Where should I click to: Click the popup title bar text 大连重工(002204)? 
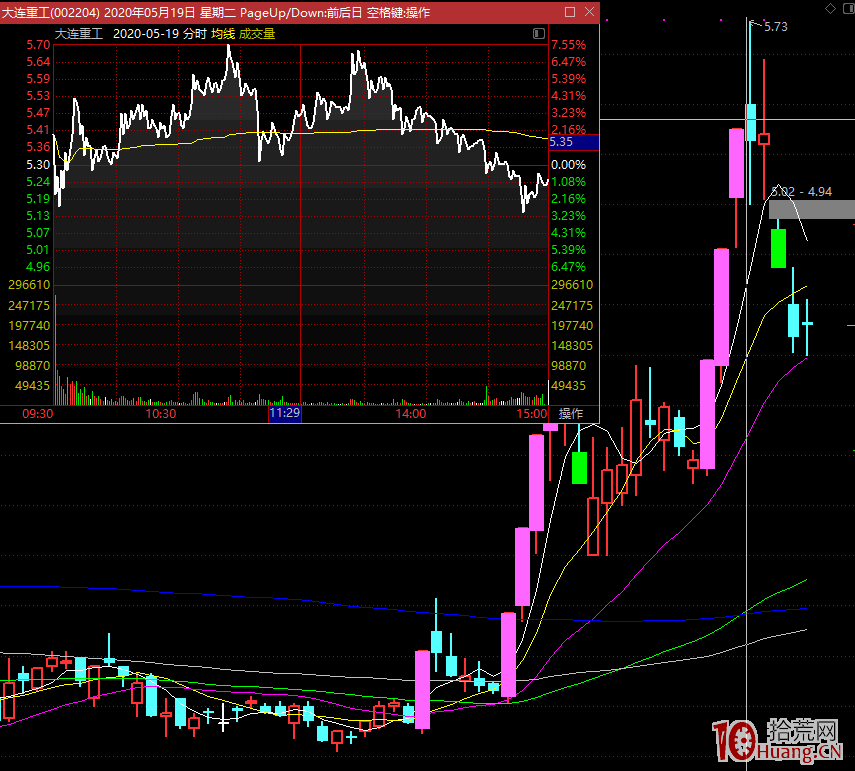50,12
